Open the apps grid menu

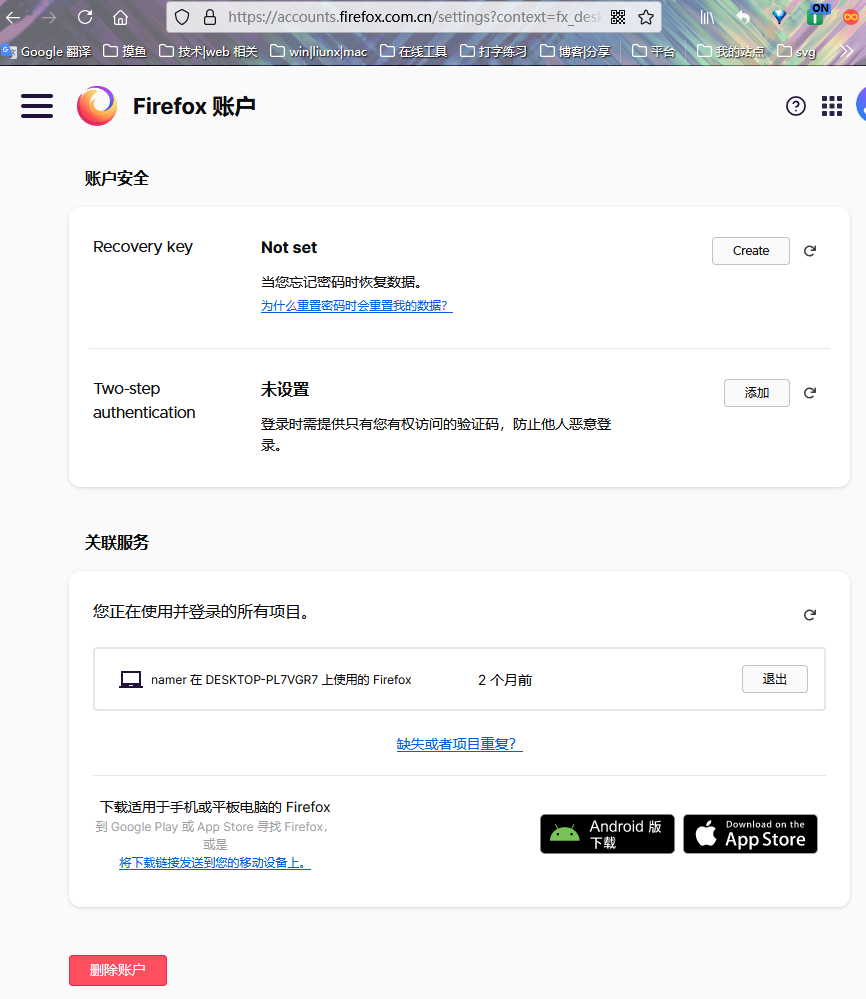click(x=831, y=106)
